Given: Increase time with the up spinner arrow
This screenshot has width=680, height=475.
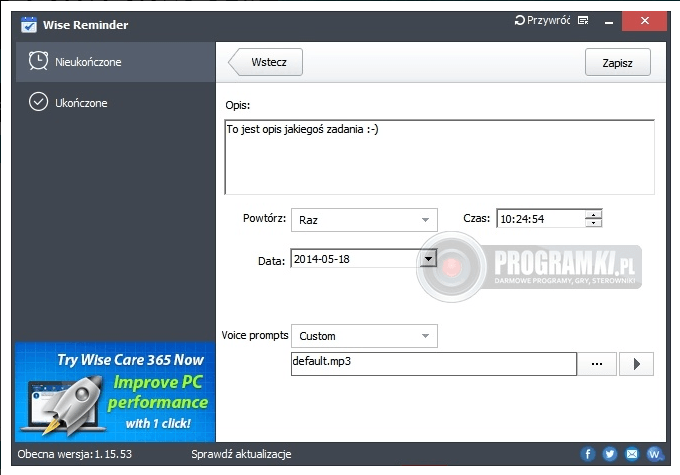Looking at the screenshot, I should pyautogui.click(x=593, y=214).
